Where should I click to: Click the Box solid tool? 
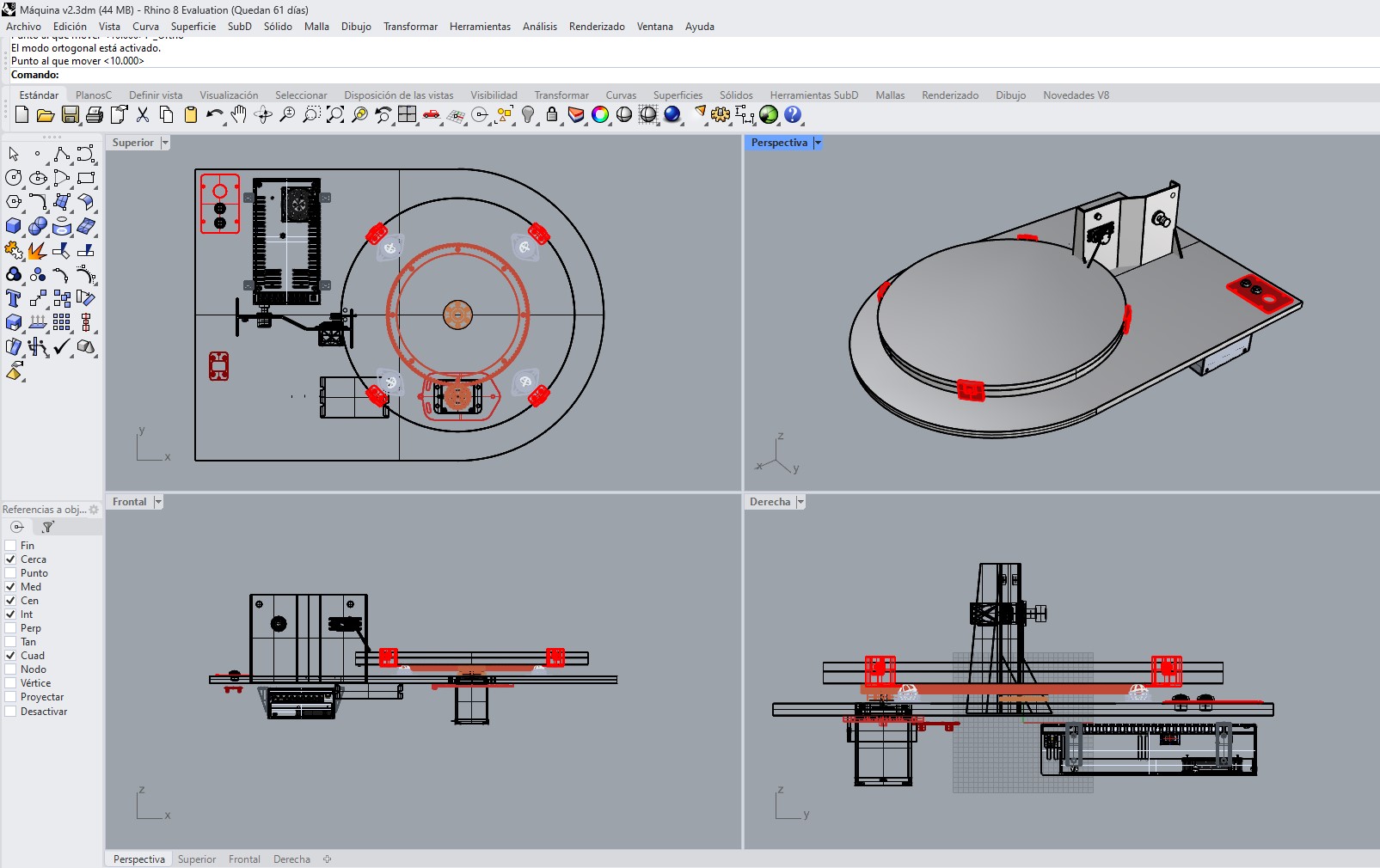14,227
